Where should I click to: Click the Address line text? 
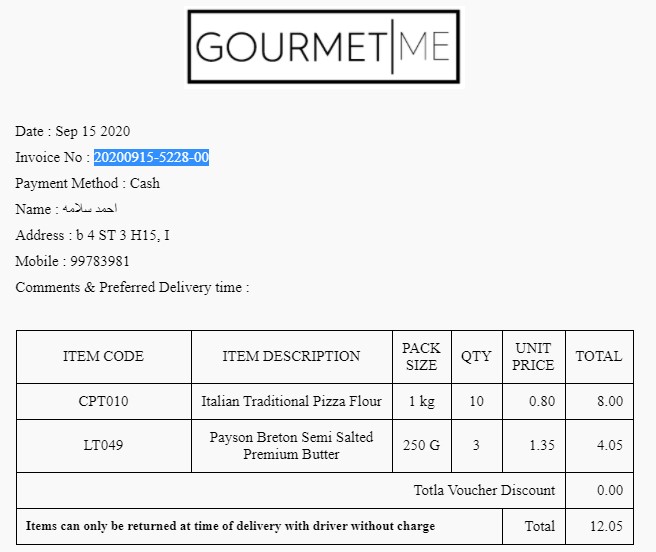[x=92, y=235]
